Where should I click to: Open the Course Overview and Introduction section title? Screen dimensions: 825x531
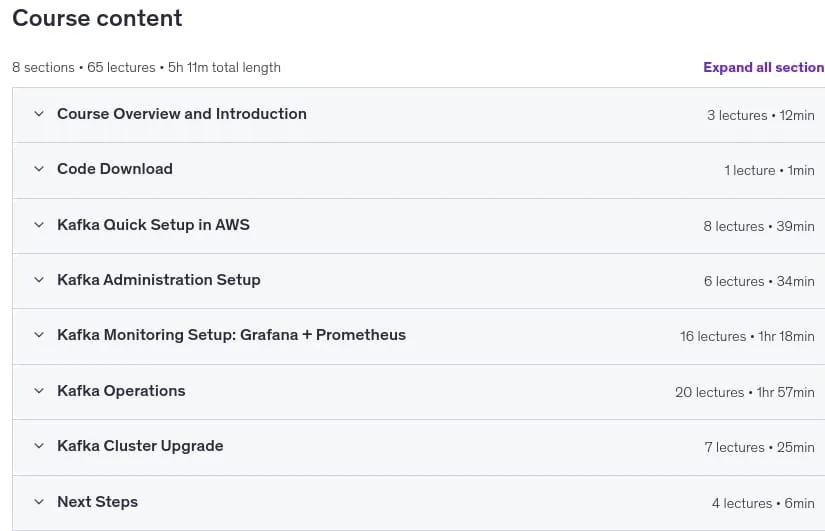(182, 114)
